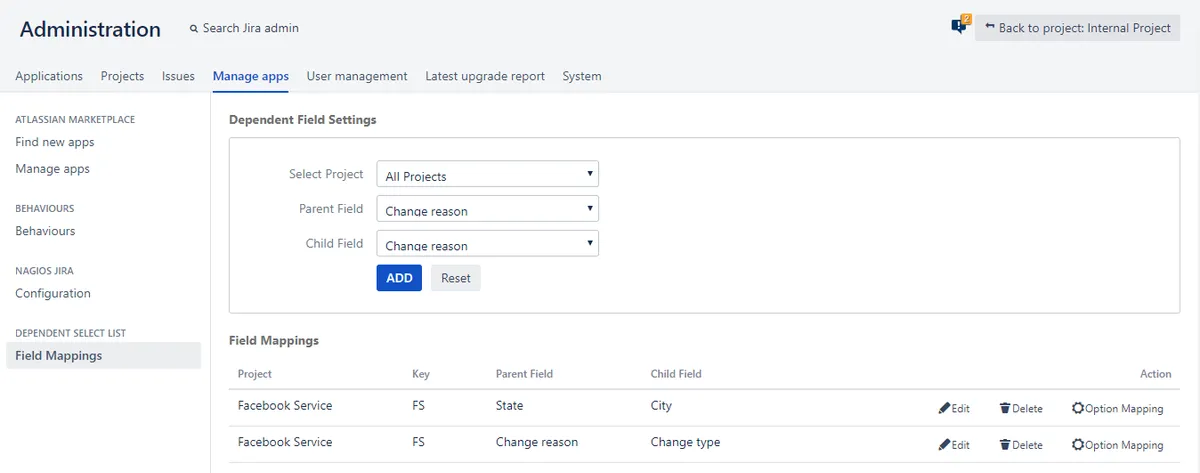The height and width of the screenshot is (473, 1200).
Task: Select Field Mappings in sidebar
Action: (103, 355)
